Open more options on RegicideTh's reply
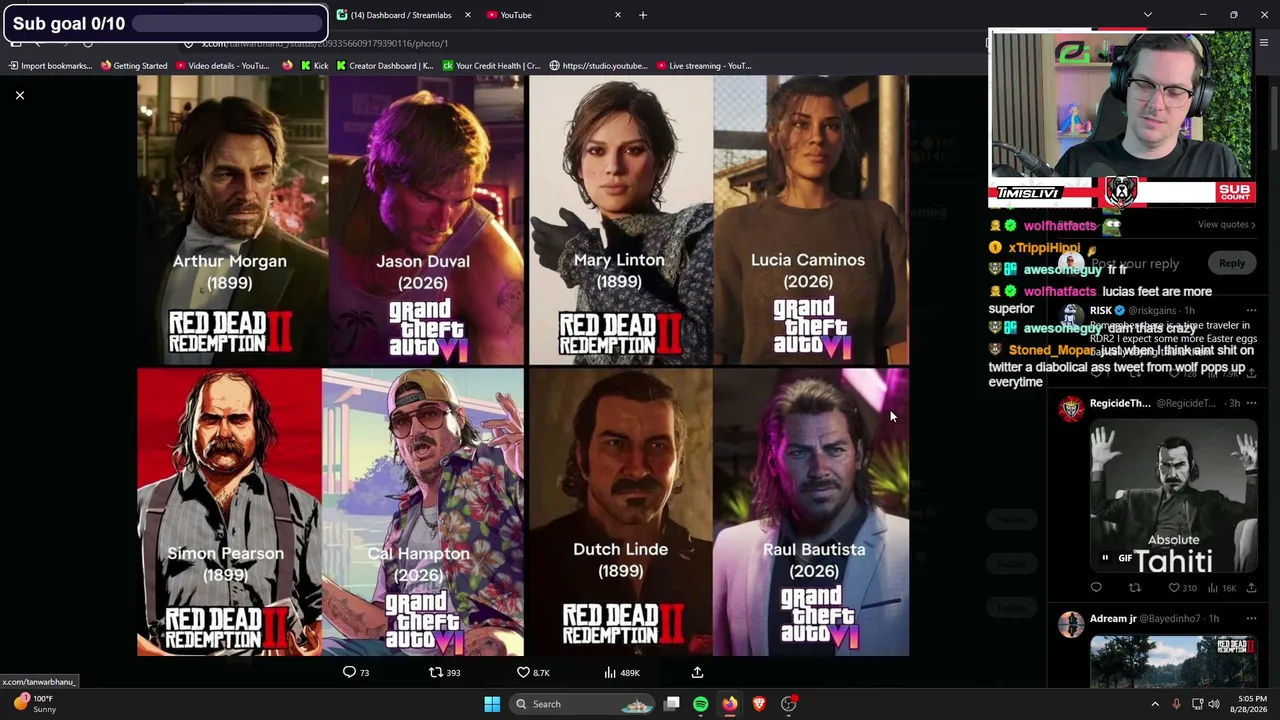The height and width of the screenshot is (720, 1280). [1251, 404]
